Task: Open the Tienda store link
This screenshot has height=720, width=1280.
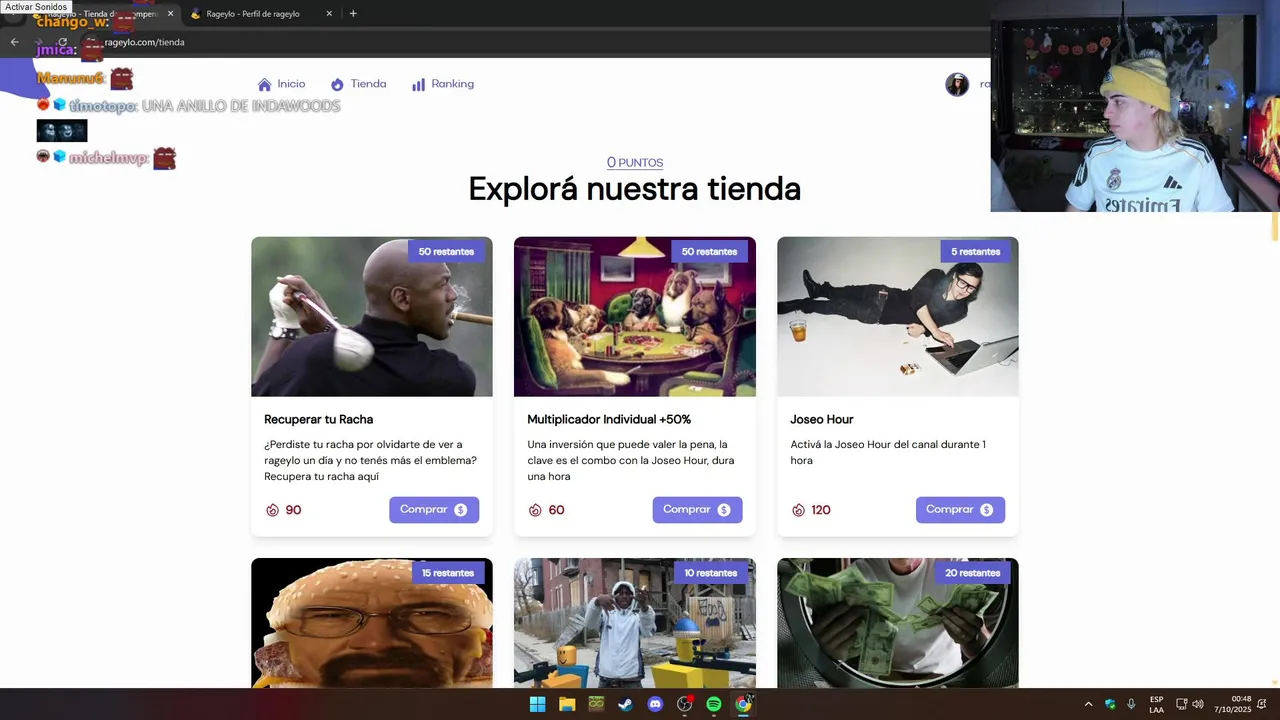Action: click(358, 84)
